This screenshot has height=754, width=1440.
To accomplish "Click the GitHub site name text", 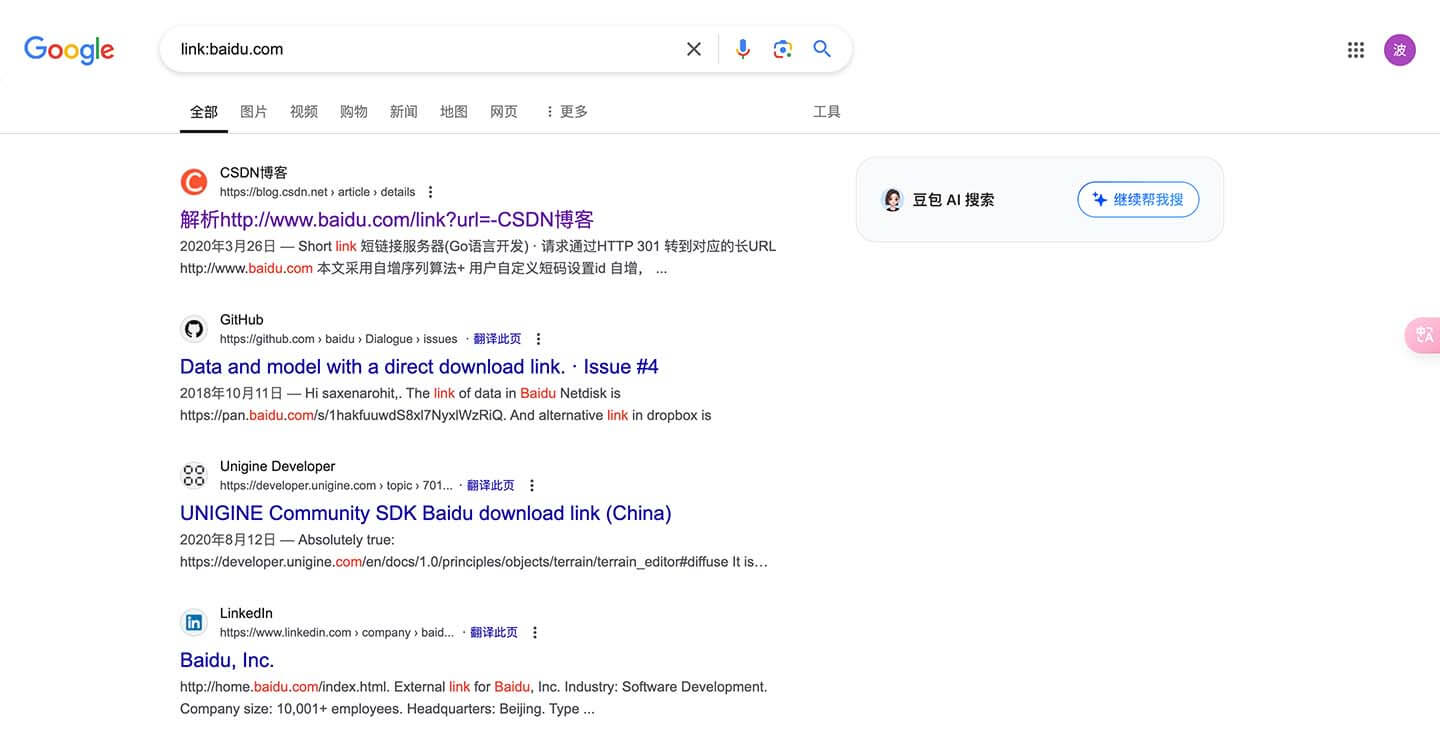I will [x=242, y=320].
